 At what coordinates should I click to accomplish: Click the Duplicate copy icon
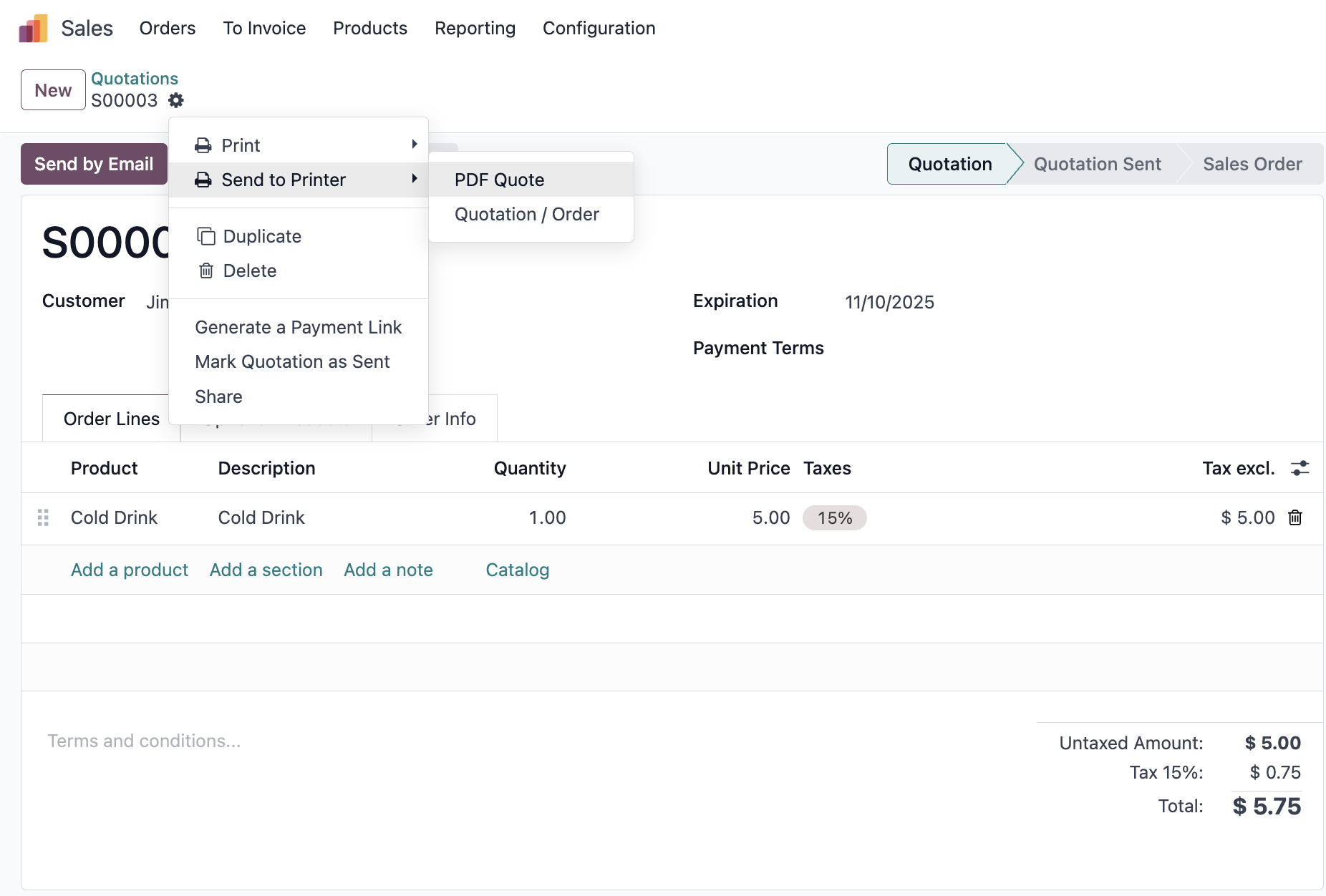206,236
